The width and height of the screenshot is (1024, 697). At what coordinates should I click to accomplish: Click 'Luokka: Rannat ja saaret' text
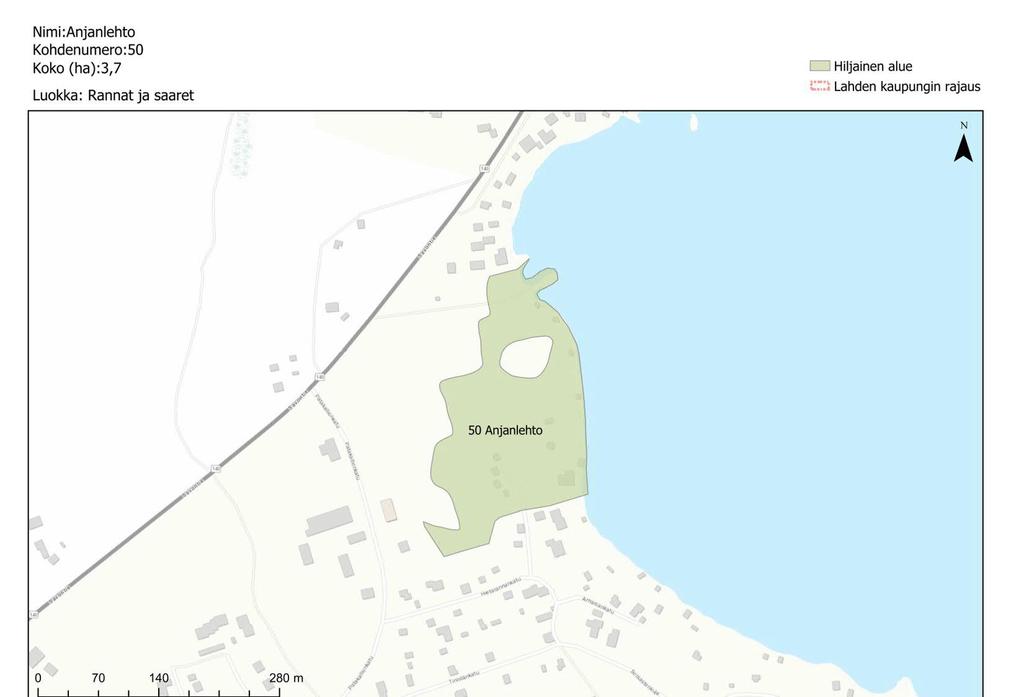[x=113, y=95]
